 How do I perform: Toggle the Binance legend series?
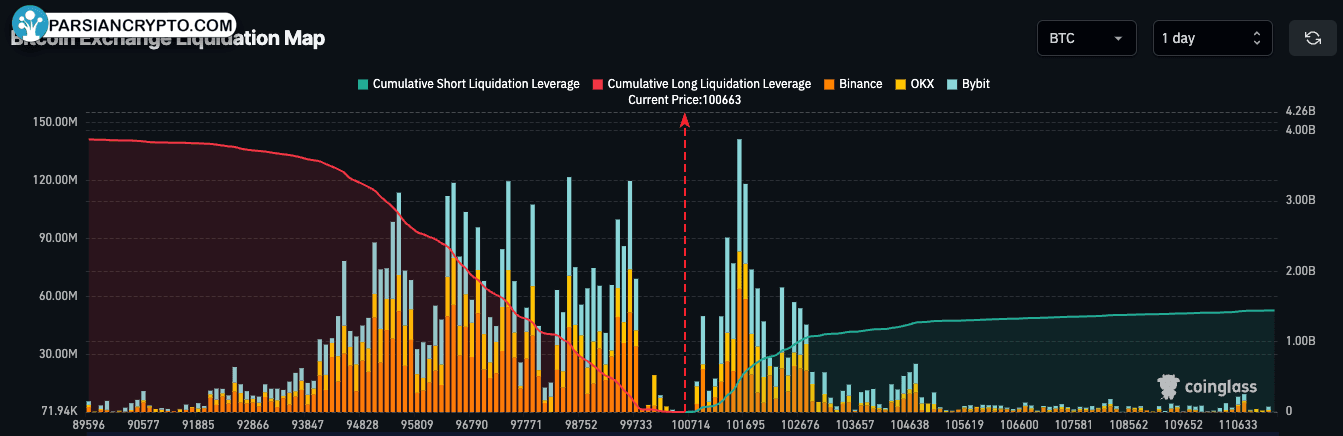pyautogui.click(x=853, y=84)
